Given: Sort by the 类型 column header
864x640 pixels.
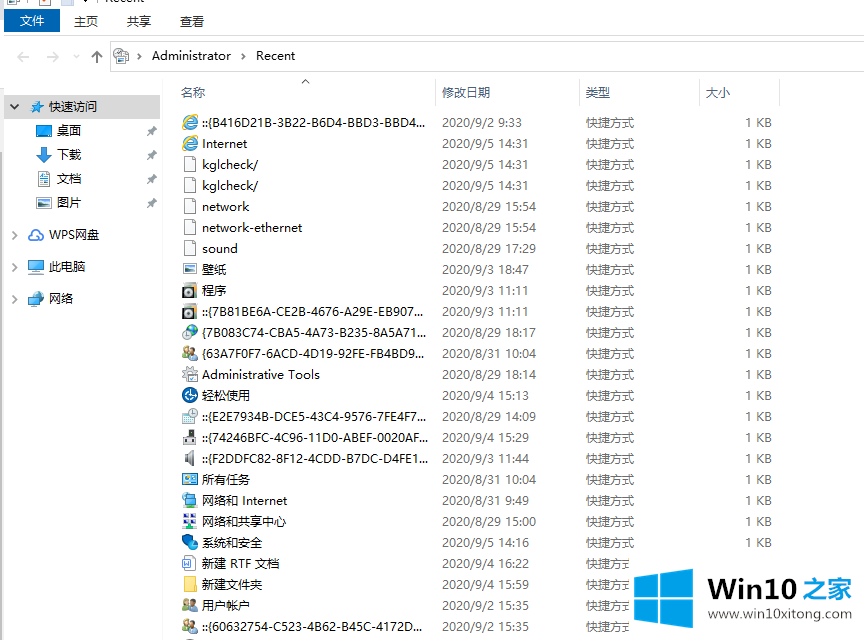Looking at the screenshot, I should [598, 93].
